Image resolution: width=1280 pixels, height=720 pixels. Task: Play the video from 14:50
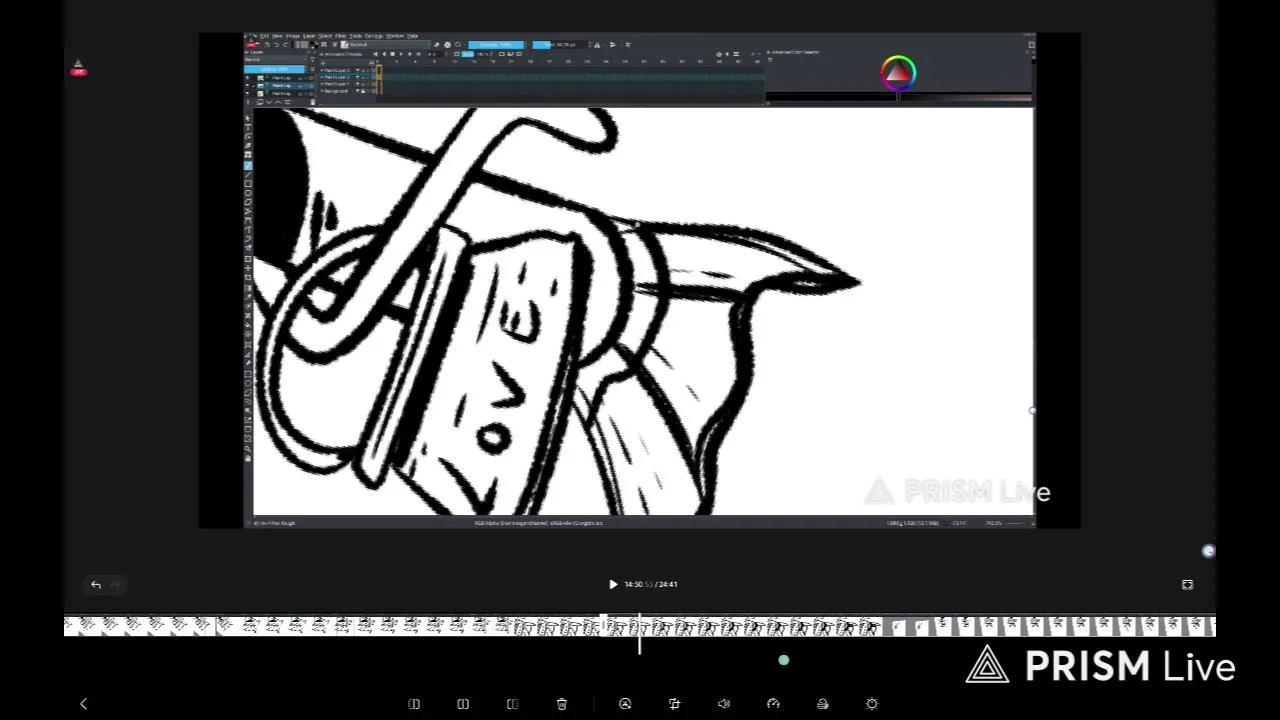coord(613,584)
